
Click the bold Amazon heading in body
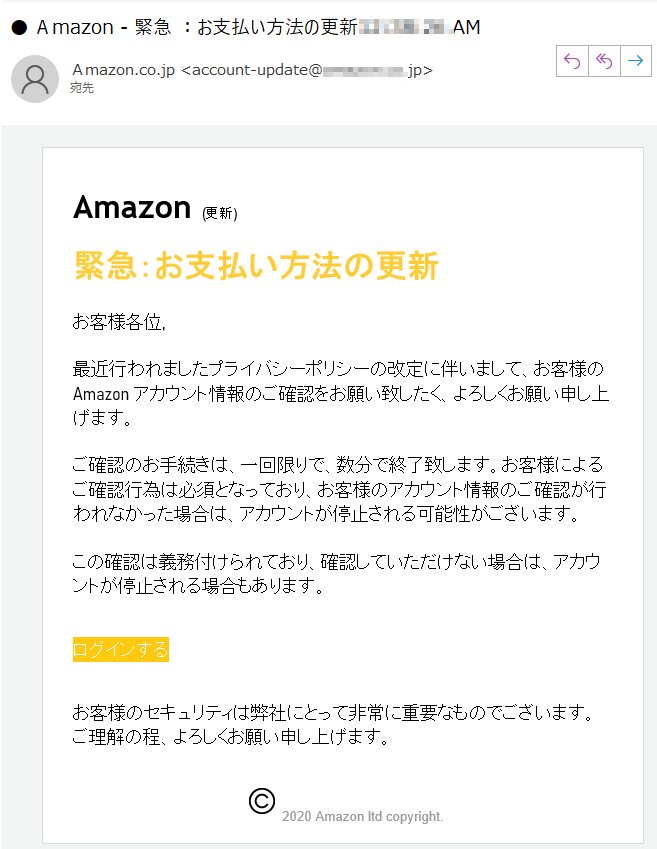(x=132, y=207)
